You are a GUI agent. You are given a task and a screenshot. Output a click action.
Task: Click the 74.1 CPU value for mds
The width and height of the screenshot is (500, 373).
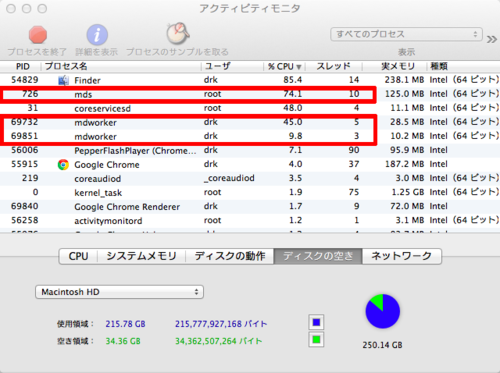point(293,94)
